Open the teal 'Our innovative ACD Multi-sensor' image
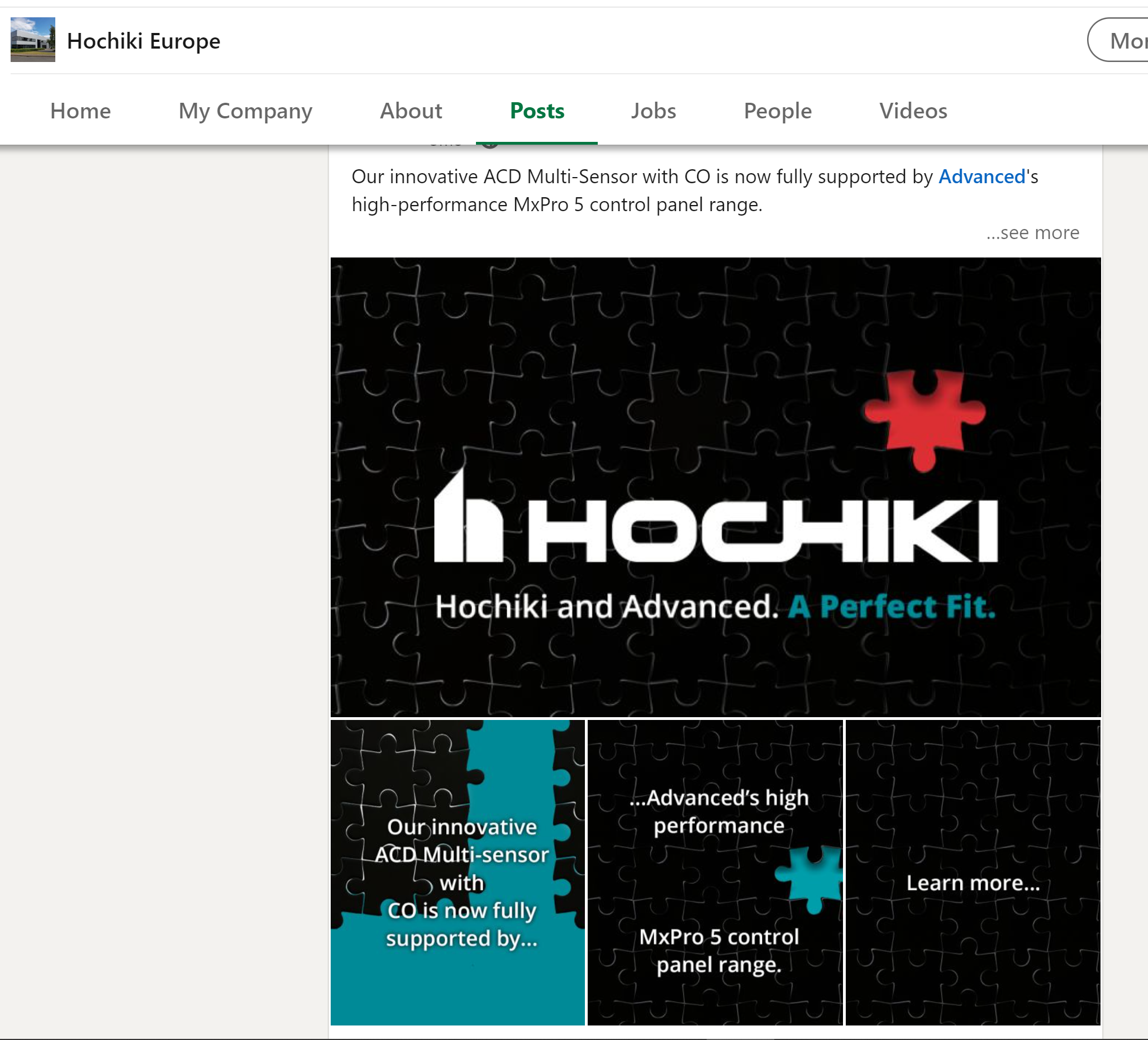The width and height of the screenshot is (1148, 1040). coord(458,872)
